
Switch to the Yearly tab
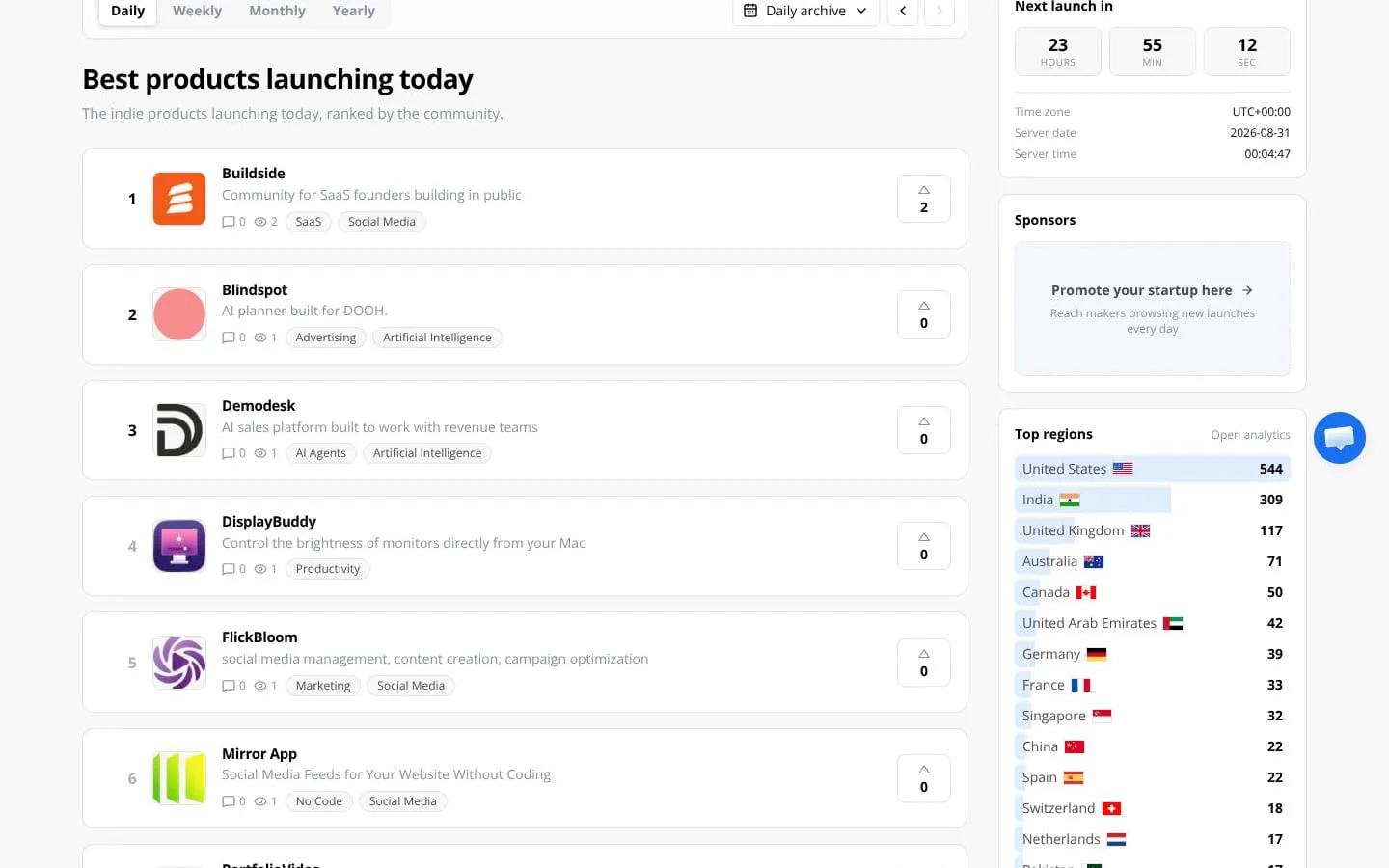[353, 11]
